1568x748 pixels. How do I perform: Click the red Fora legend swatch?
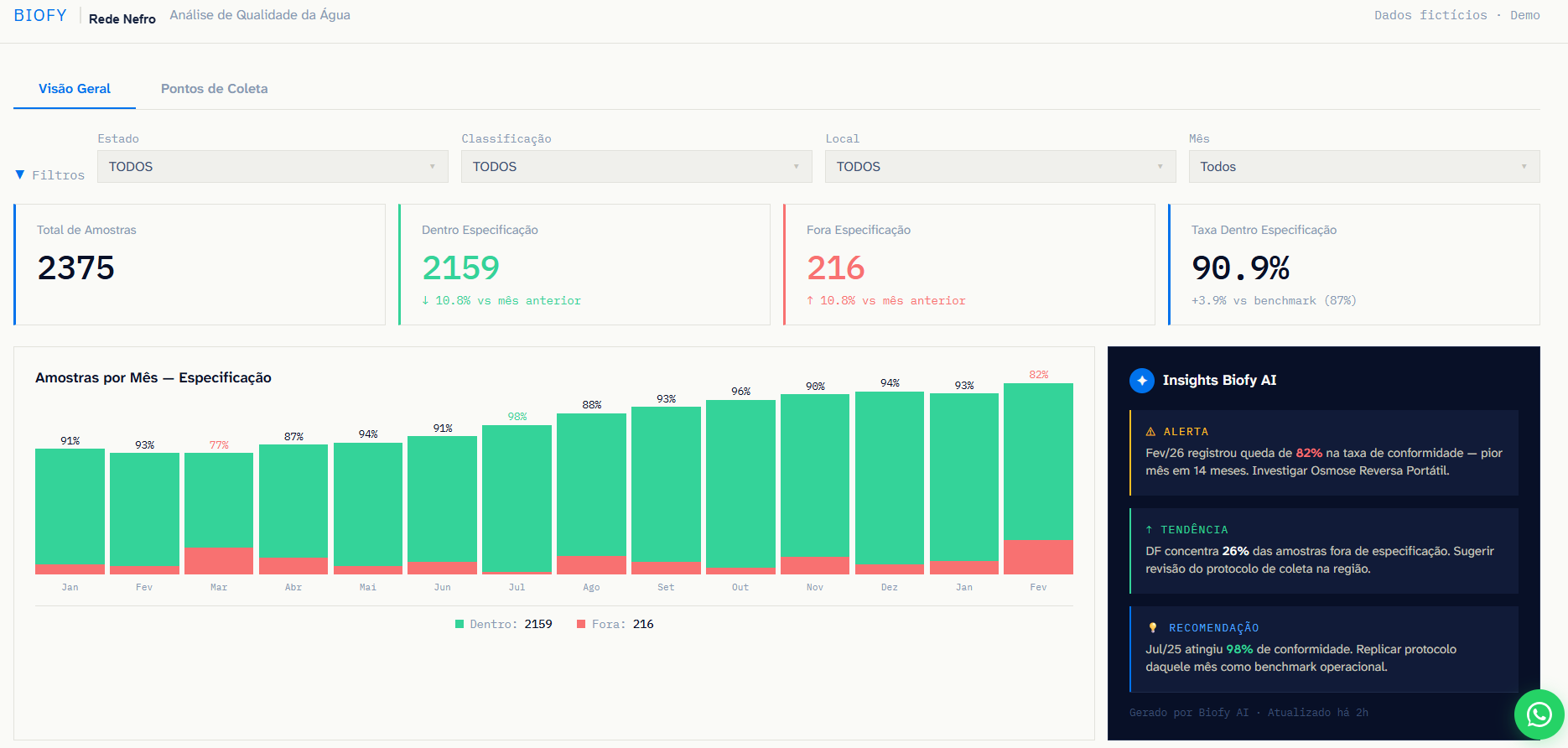click(581, 624)
